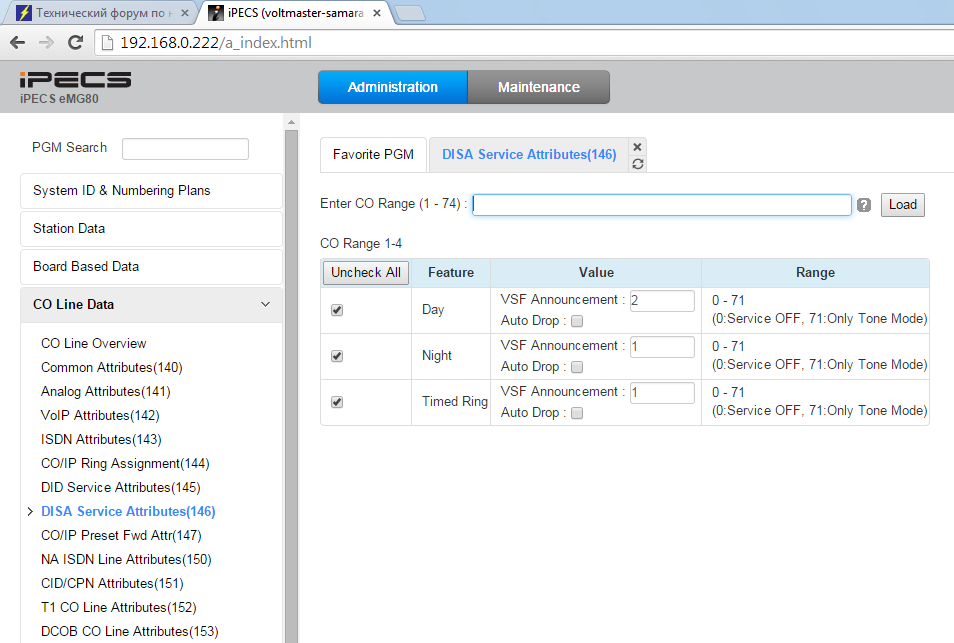Click the help question mark icon
The image size is (954, 643).
(864, 205)
